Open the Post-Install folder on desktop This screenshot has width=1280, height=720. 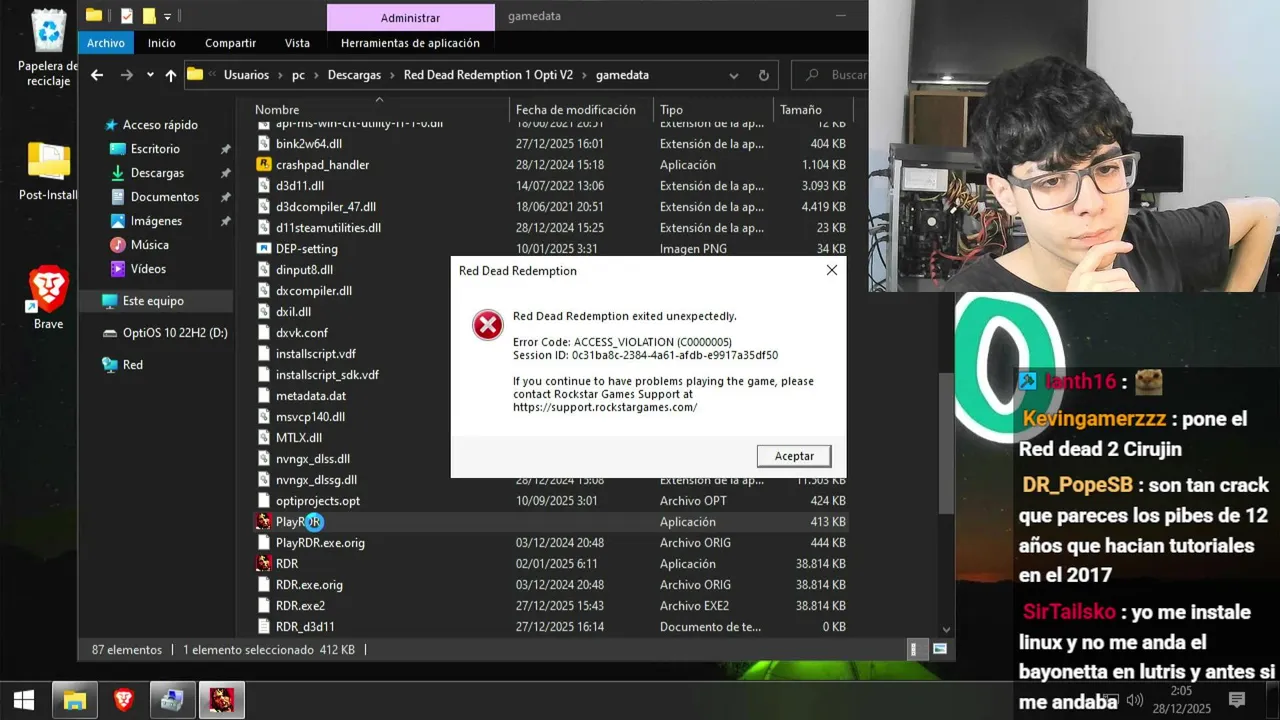point(48,171)
